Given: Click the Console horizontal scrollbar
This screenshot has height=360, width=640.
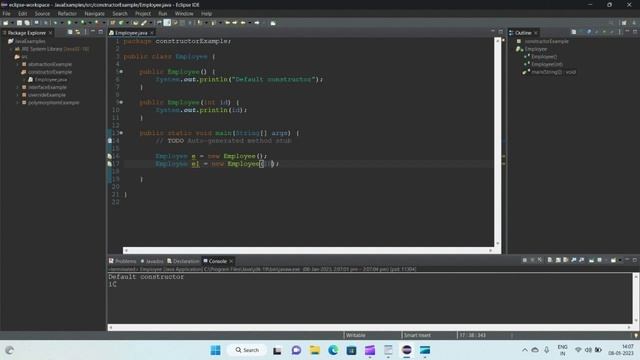Looking at the screenshot, I should (x=369, y=327).
